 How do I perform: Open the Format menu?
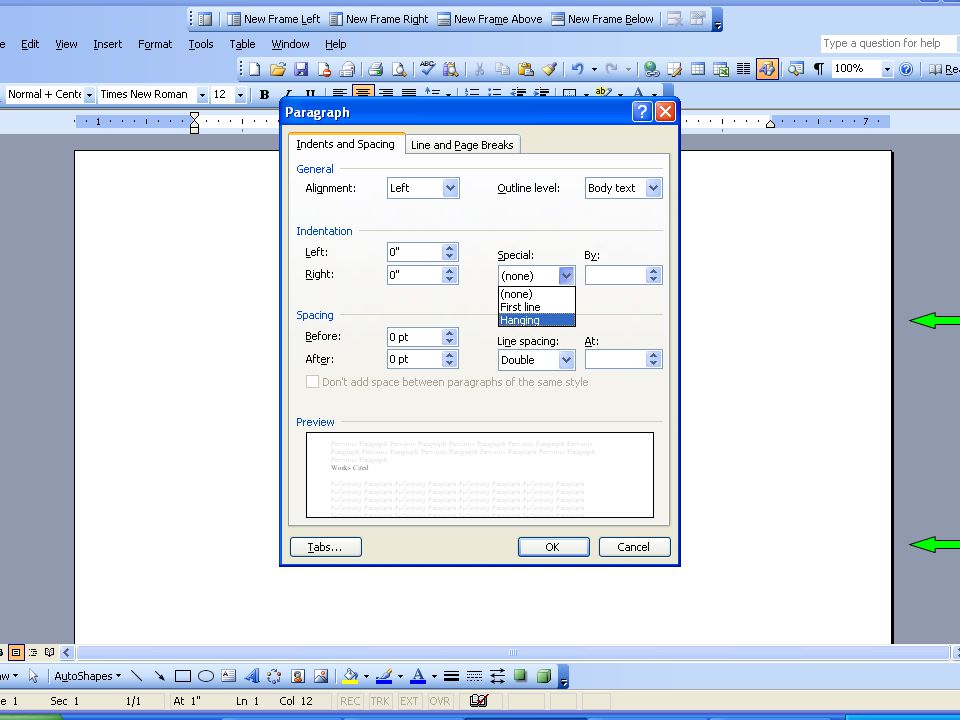(155, 44)
